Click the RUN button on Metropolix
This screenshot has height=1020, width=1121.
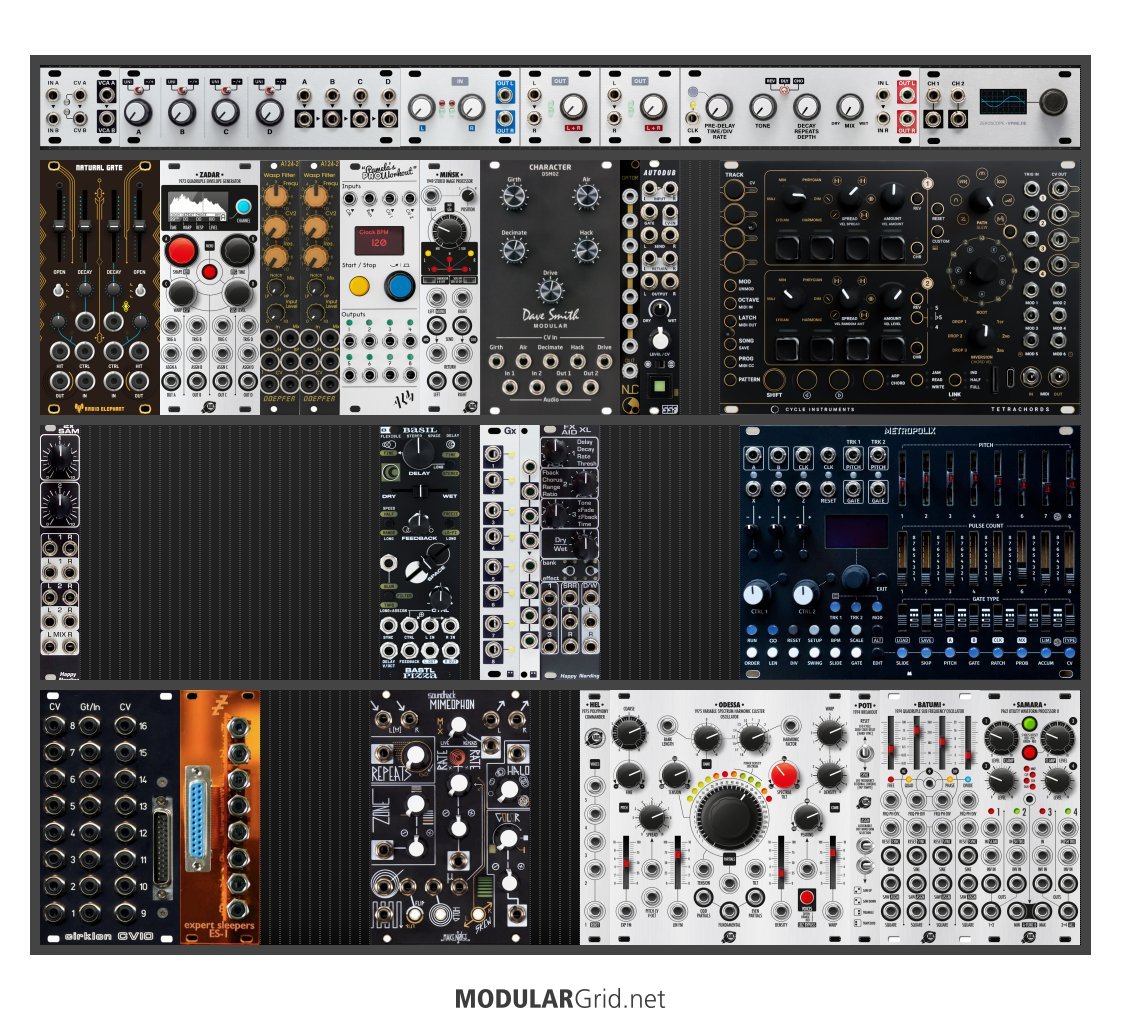point(752,630)
